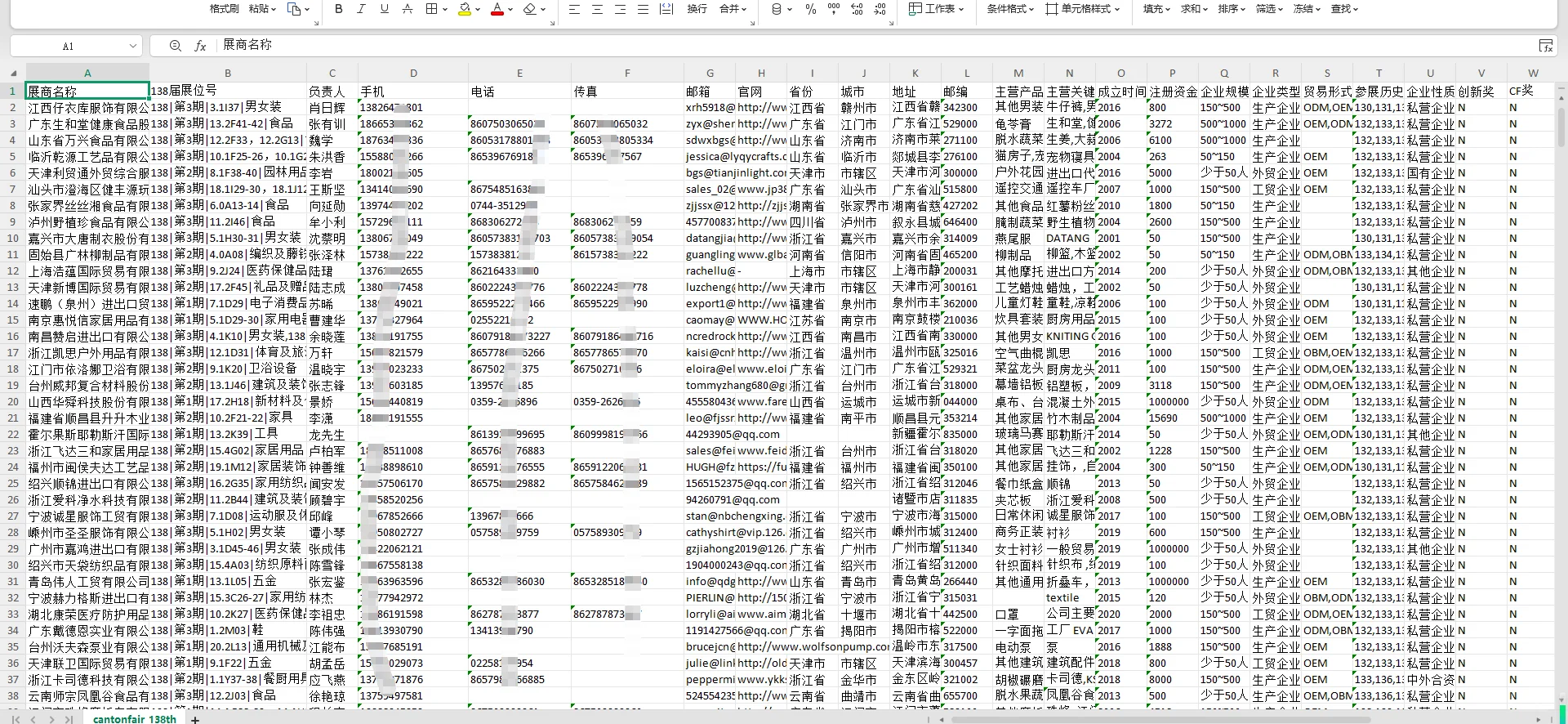The image size is (1568, 724).
Task: Click the formula bar showing 展商名称
Action: 874,46
